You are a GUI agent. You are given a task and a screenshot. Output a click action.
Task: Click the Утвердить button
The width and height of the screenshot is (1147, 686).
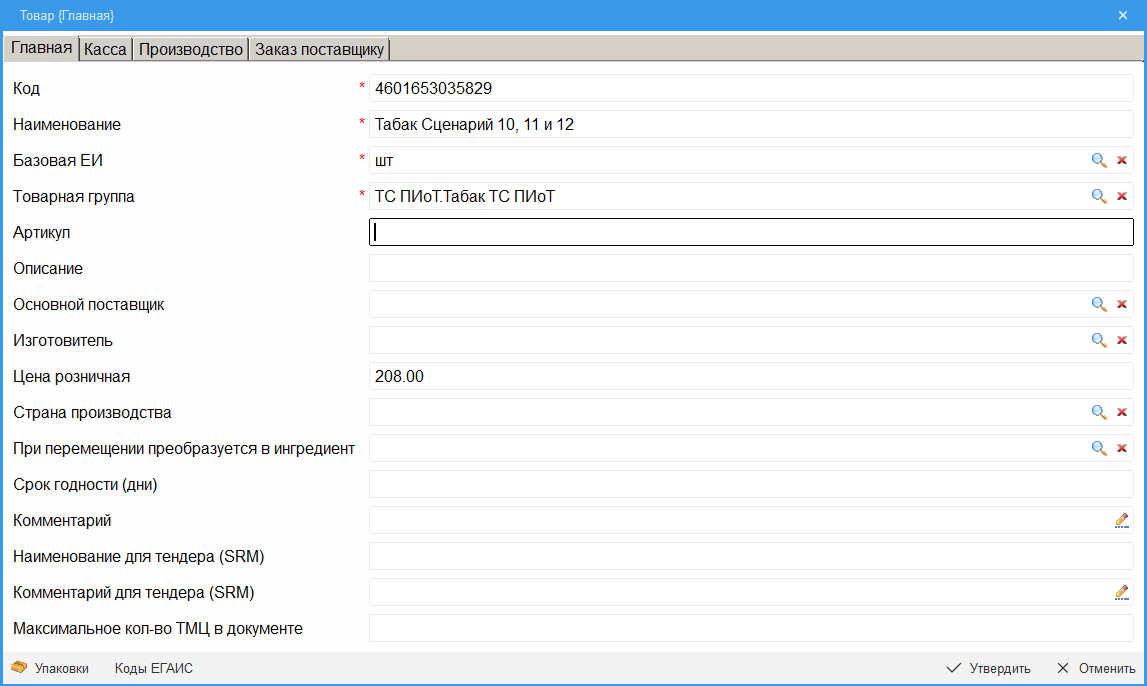(x=988, y=668)
